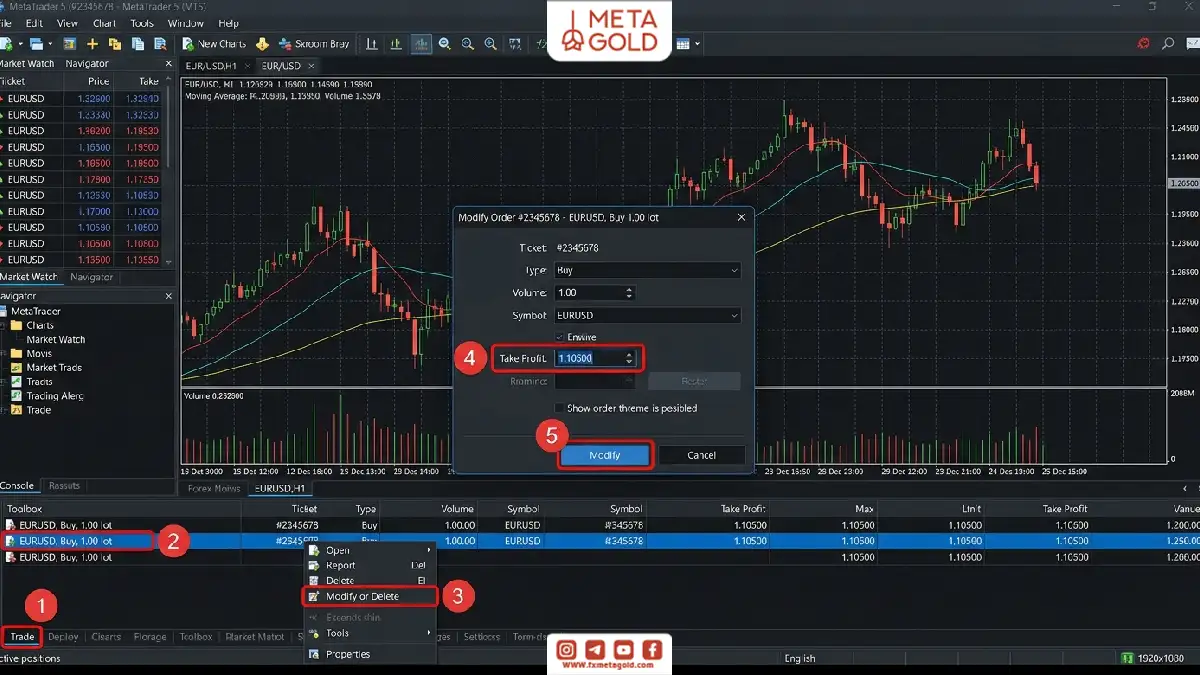
Task: Click the first magnifier zoom icon
Action: point(444,44)
